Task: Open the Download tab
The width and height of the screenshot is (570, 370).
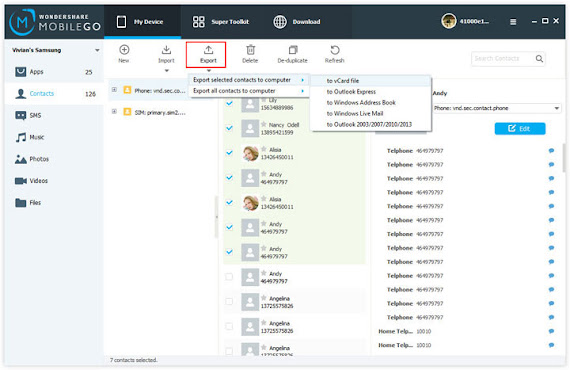Action: (x=297, y=21)
